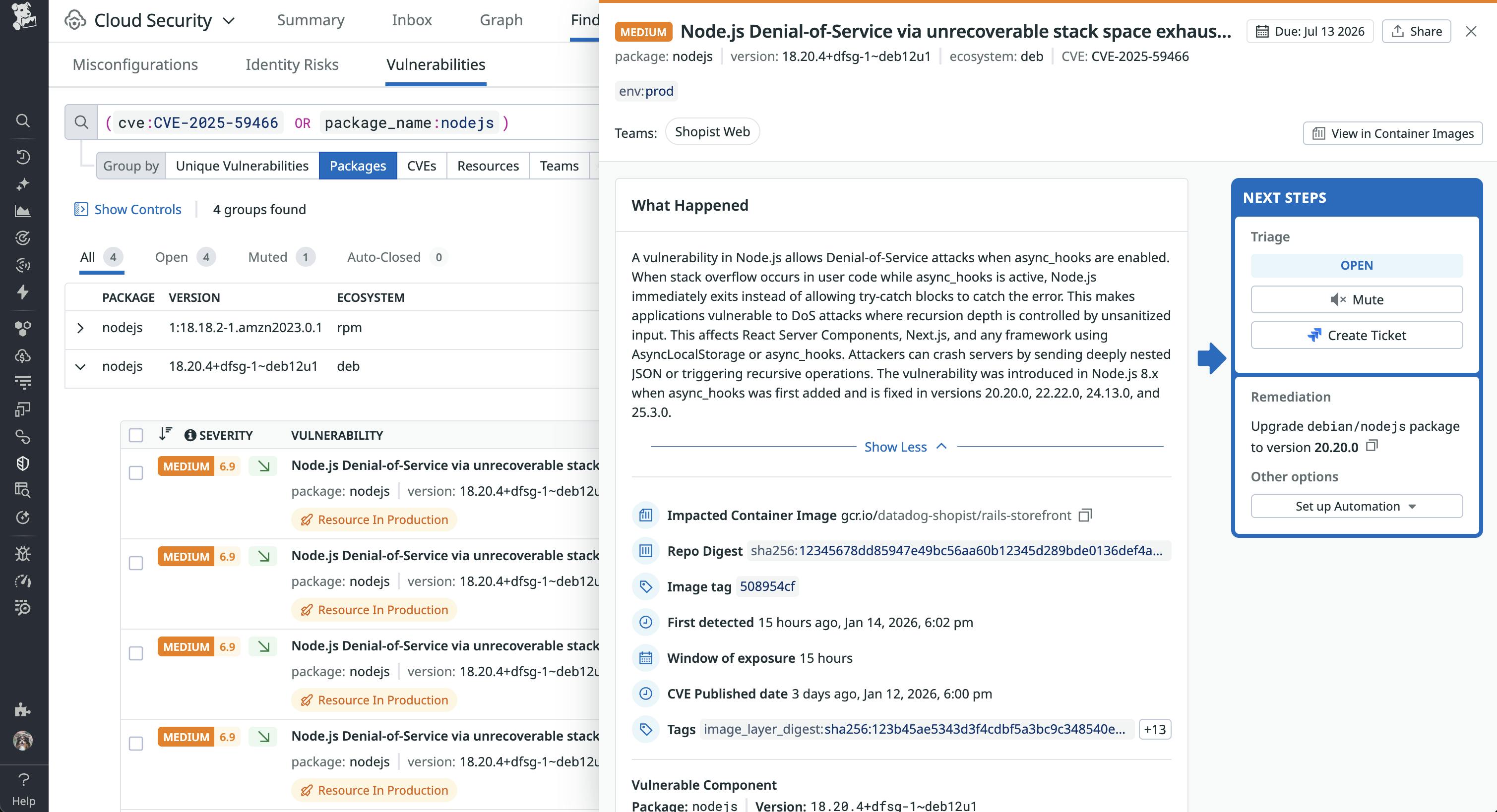Screen dimensions: 1497x812
Task: Switch to the Misconfigurations tab
Action: (135, 64)
